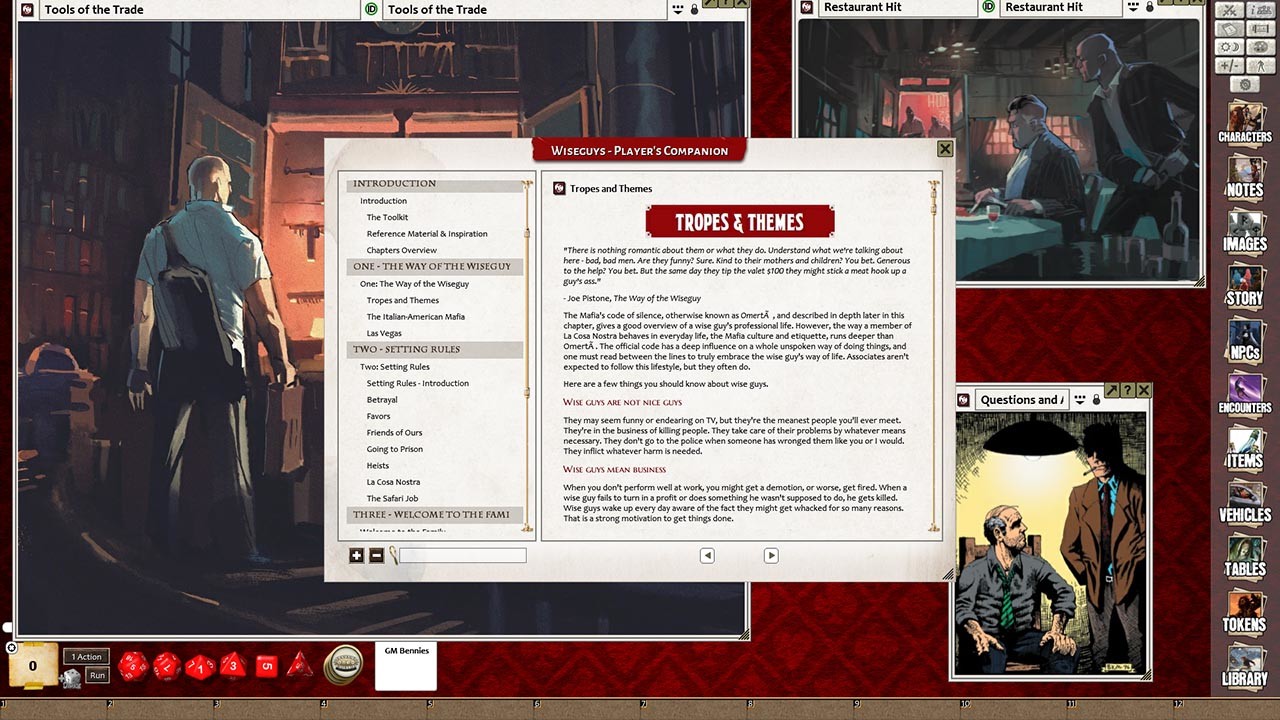Toggle the lock icon on Restaurant Hit window

(x=1149, y=8)
